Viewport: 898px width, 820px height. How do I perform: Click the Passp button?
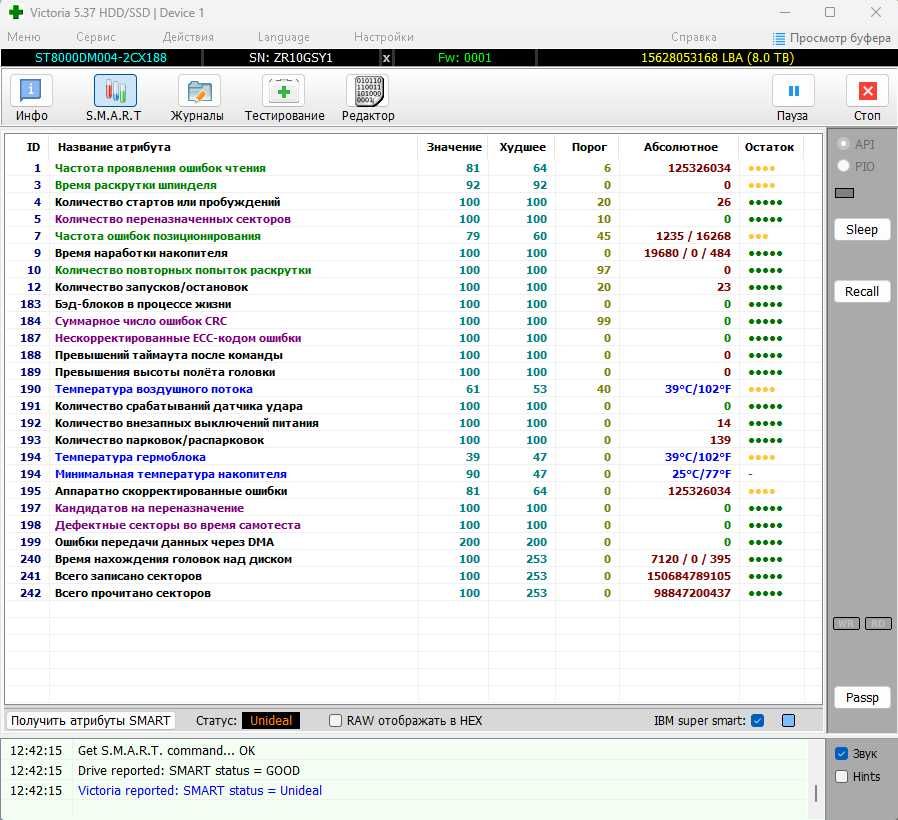(862, 697)
